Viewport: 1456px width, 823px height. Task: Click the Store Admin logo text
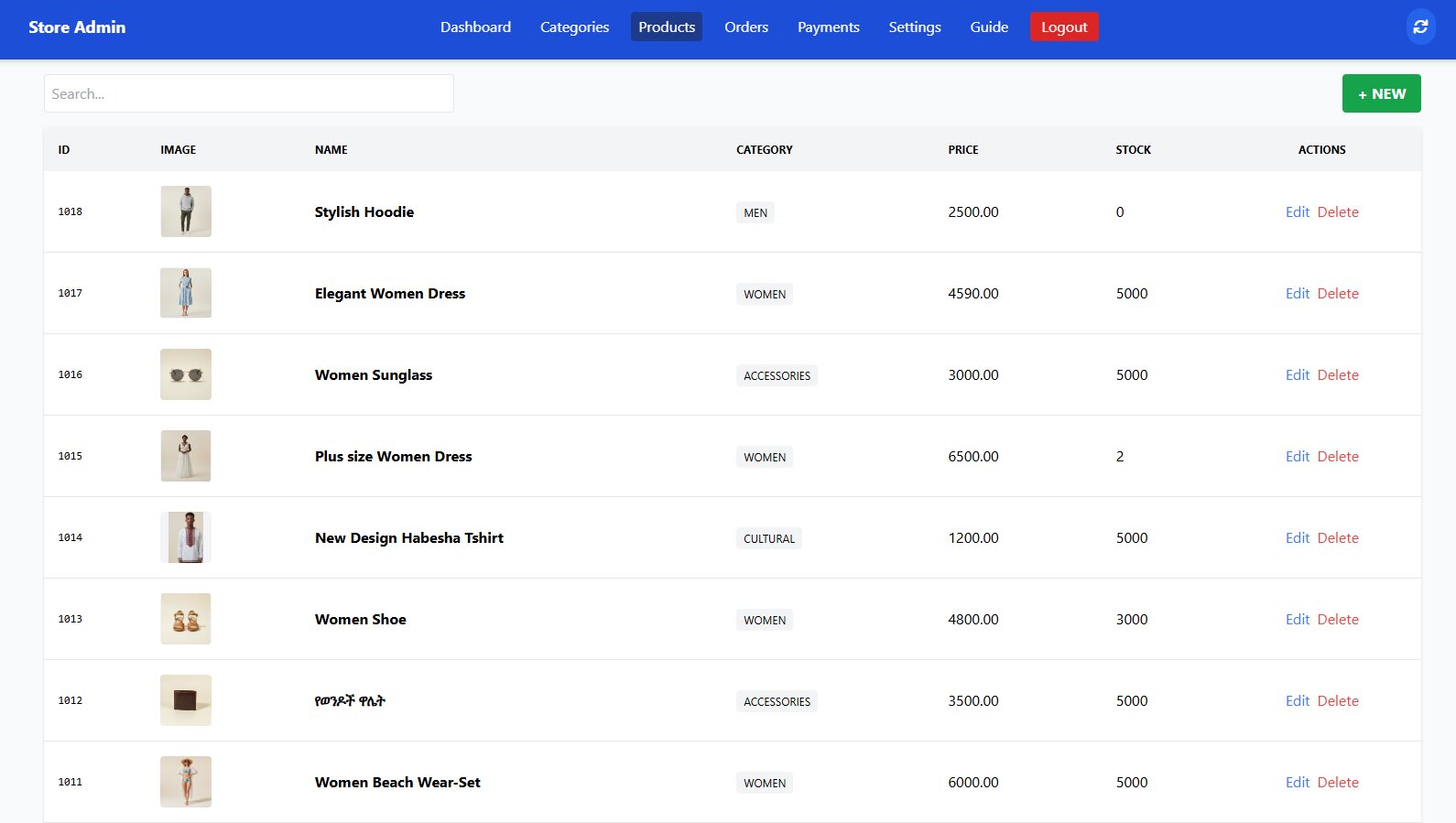pyautogui.click(x=77, y=27)
